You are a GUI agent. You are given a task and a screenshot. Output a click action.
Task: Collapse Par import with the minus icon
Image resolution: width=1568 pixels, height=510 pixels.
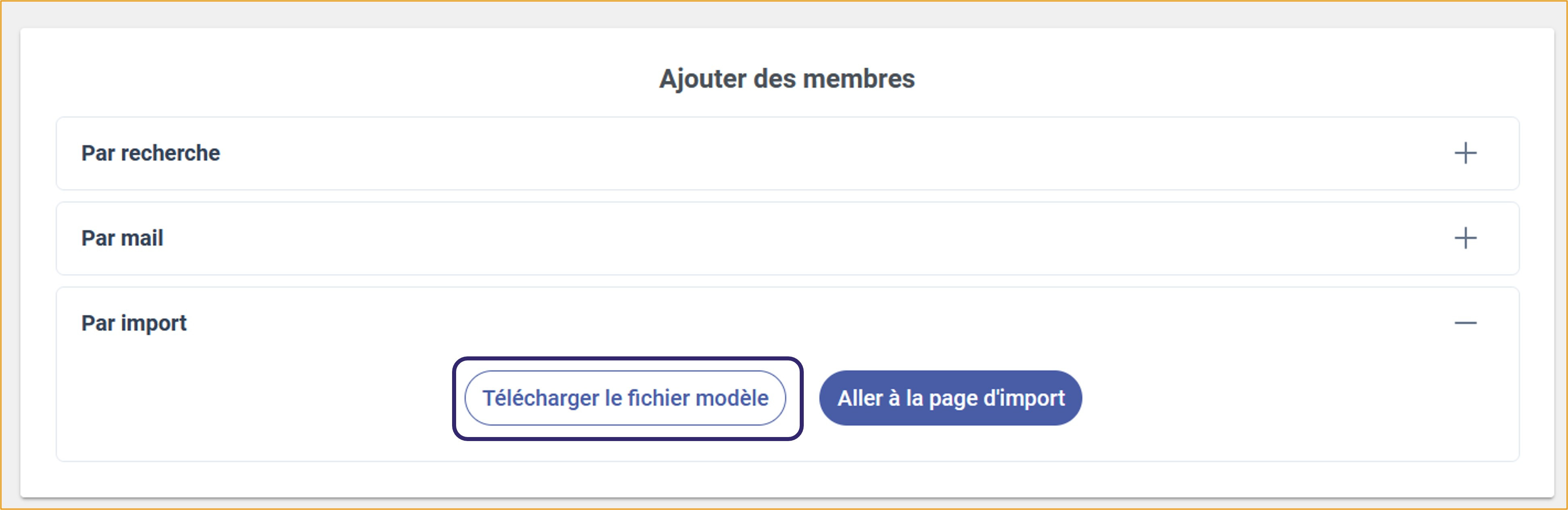tap(1465, 323)
